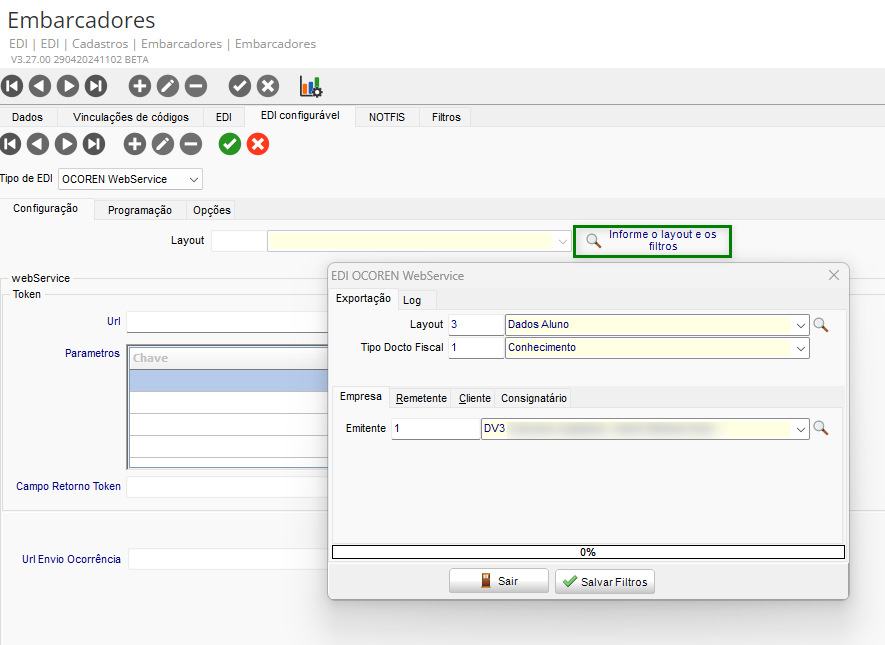Go to previous EDI configurável record
Screen dimensions: 885x645
(x=38, y=144)
